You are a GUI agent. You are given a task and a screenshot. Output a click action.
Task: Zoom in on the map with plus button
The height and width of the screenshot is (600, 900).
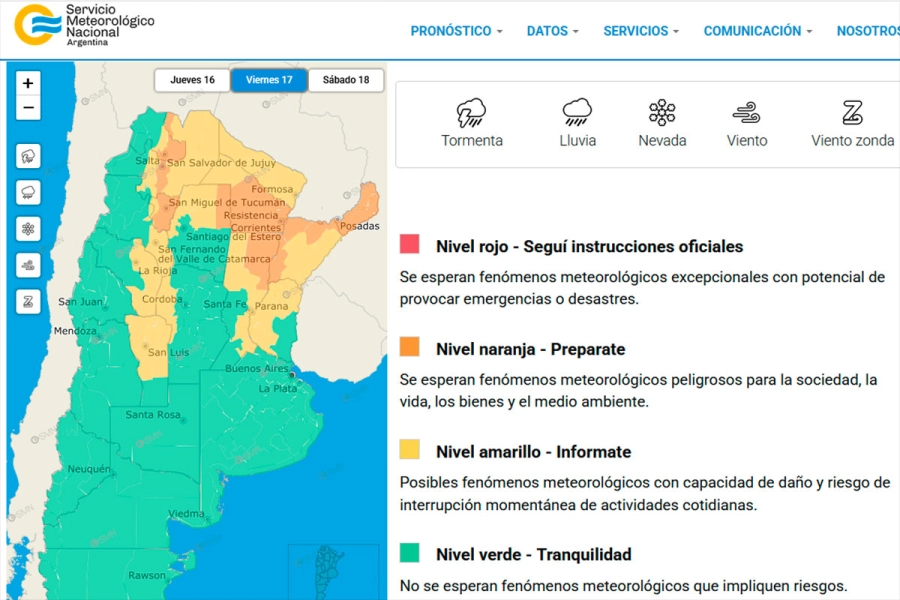(28, 84)
